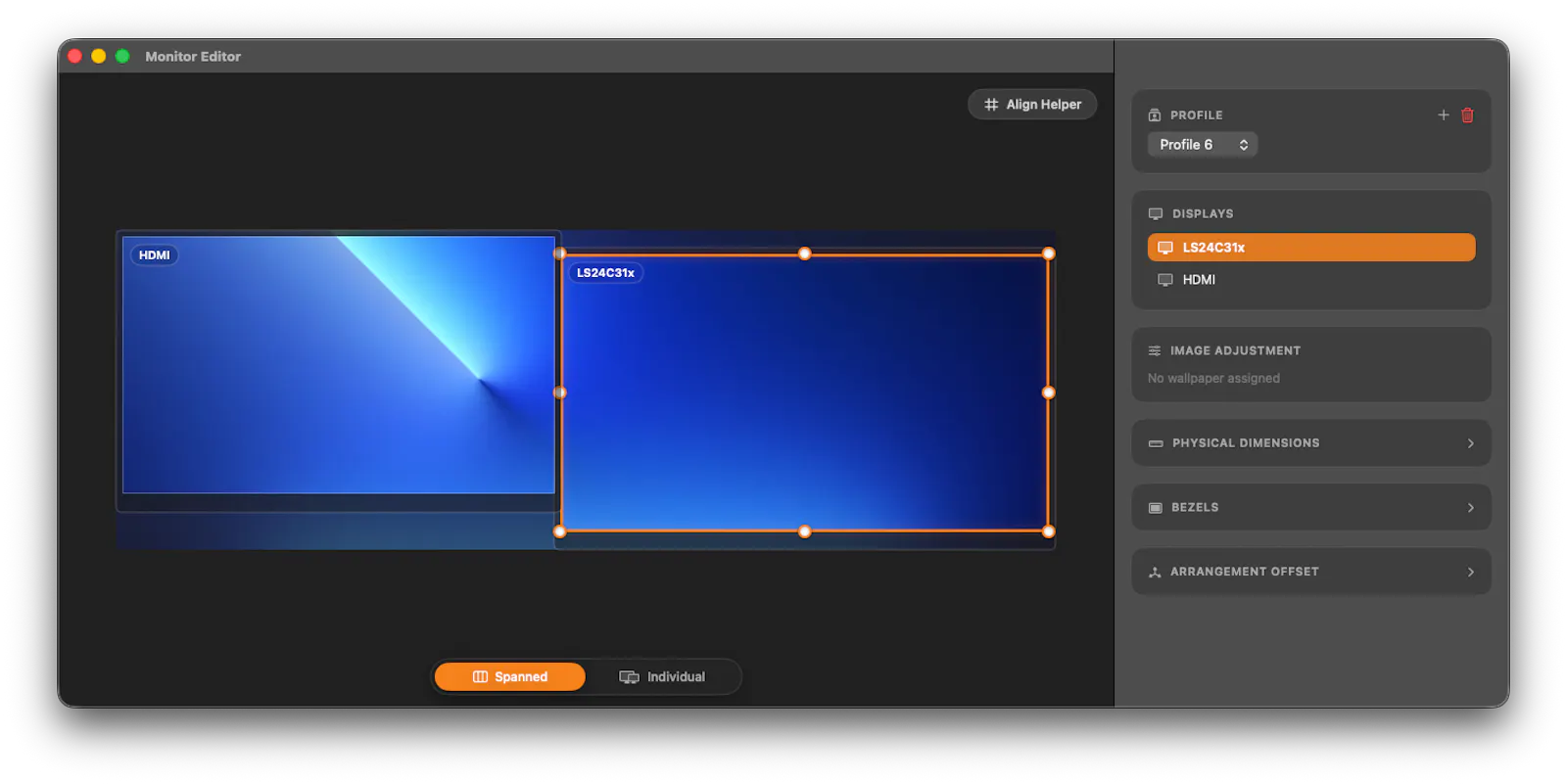
Task: Click the HDMI label badge on preview
Action: tap(154, 254)
